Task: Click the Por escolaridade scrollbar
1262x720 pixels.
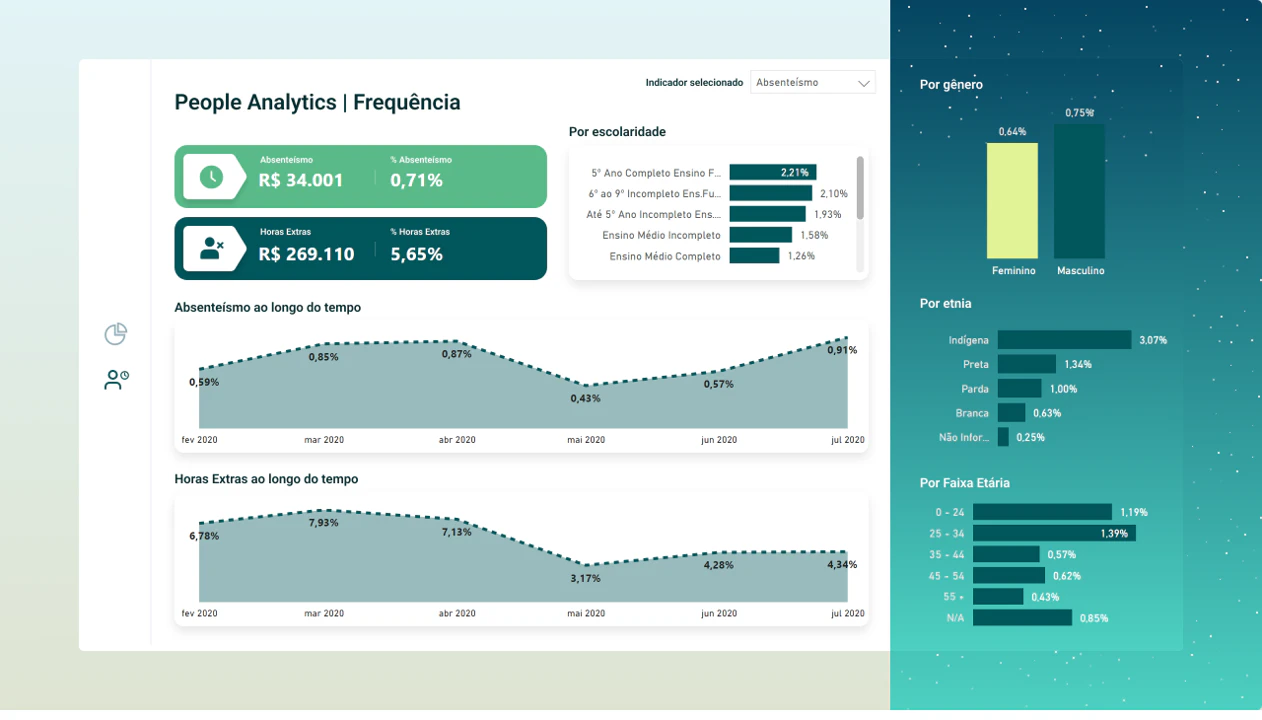Action: 860,187
